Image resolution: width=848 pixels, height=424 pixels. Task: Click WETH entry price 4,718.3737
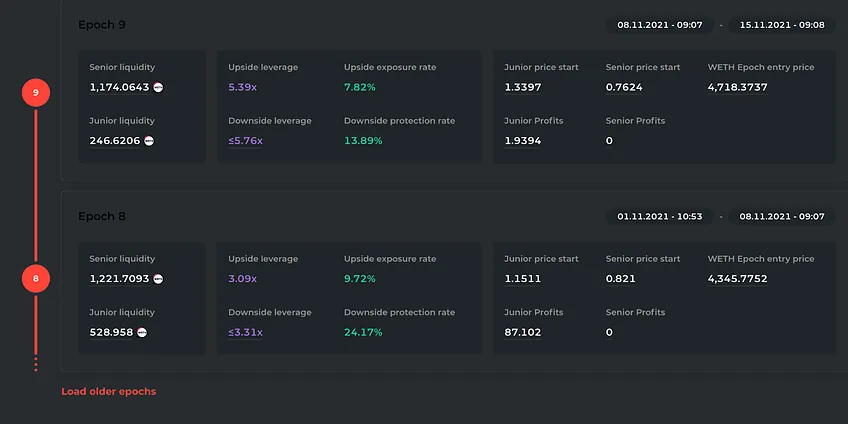(x=738, y=87)
